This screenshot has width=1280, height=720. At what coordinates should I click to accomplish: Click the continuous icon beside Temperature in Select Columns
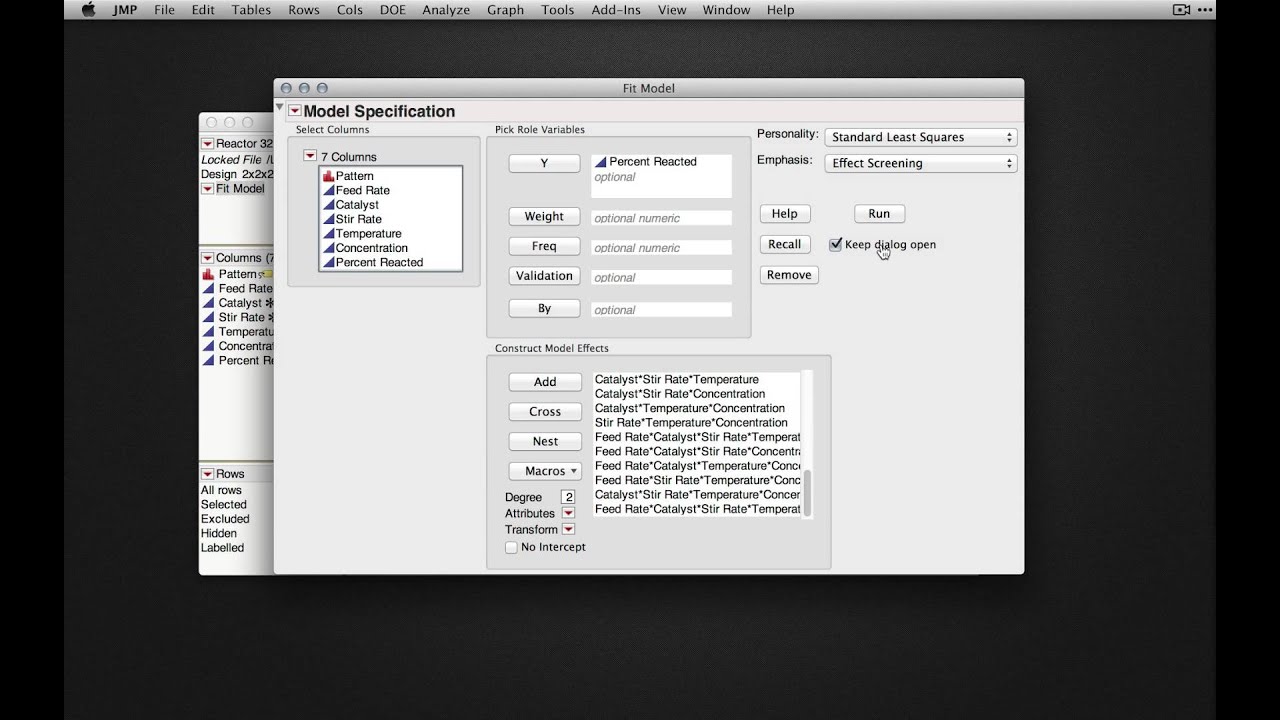tap(328, 234)
